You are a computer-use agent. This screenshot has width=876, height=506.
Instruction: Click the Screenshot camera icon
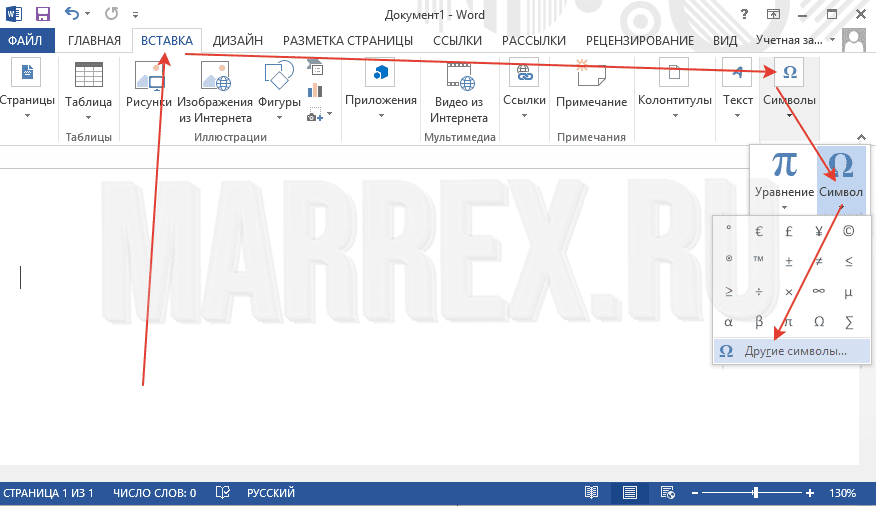pyautogui.click(x=315, y=114)
